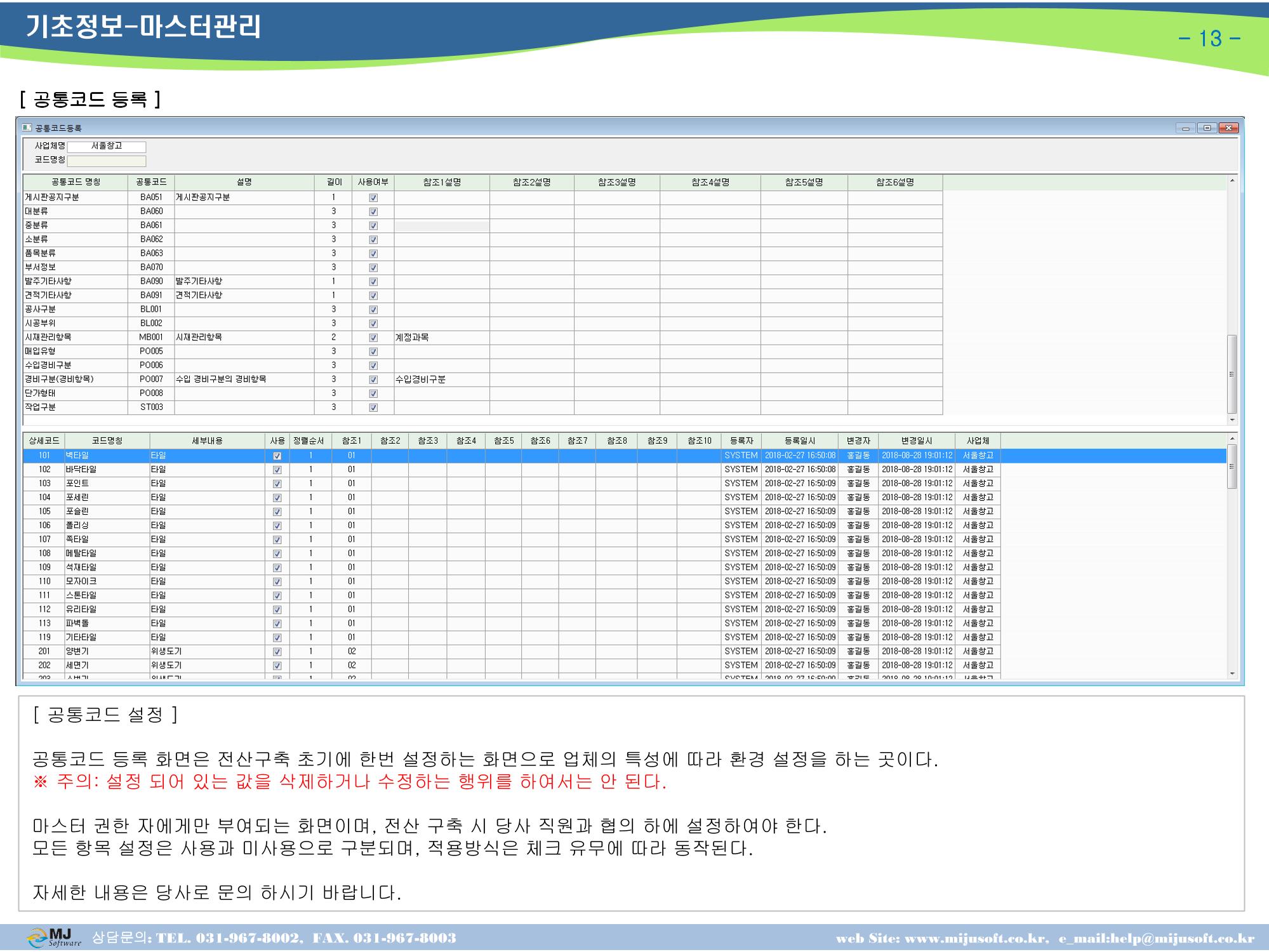Click the BA091 code cell
1269x952 pixels.
(x=151, y=295)
